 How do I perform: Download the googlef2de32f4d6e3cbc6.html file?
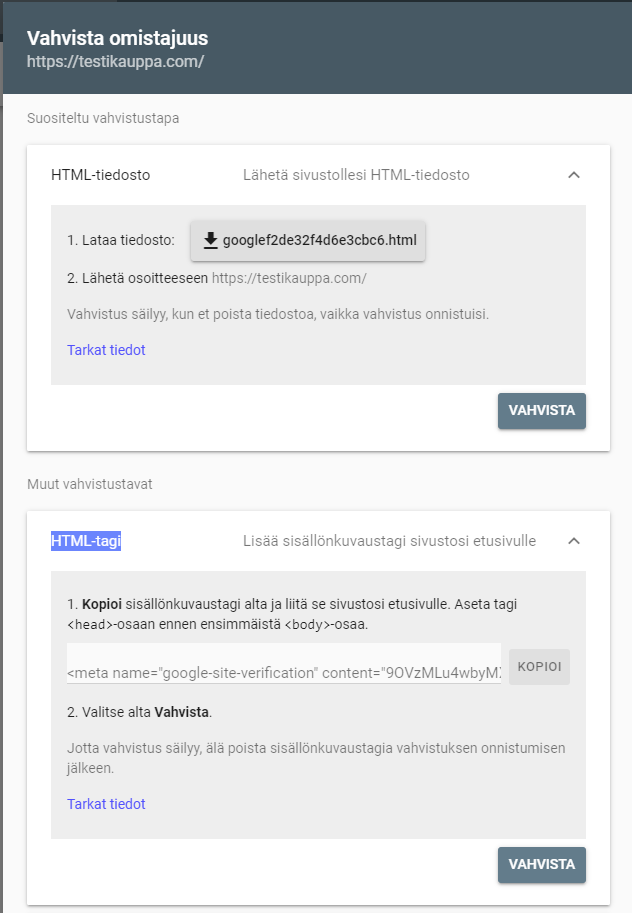[308, 240]
